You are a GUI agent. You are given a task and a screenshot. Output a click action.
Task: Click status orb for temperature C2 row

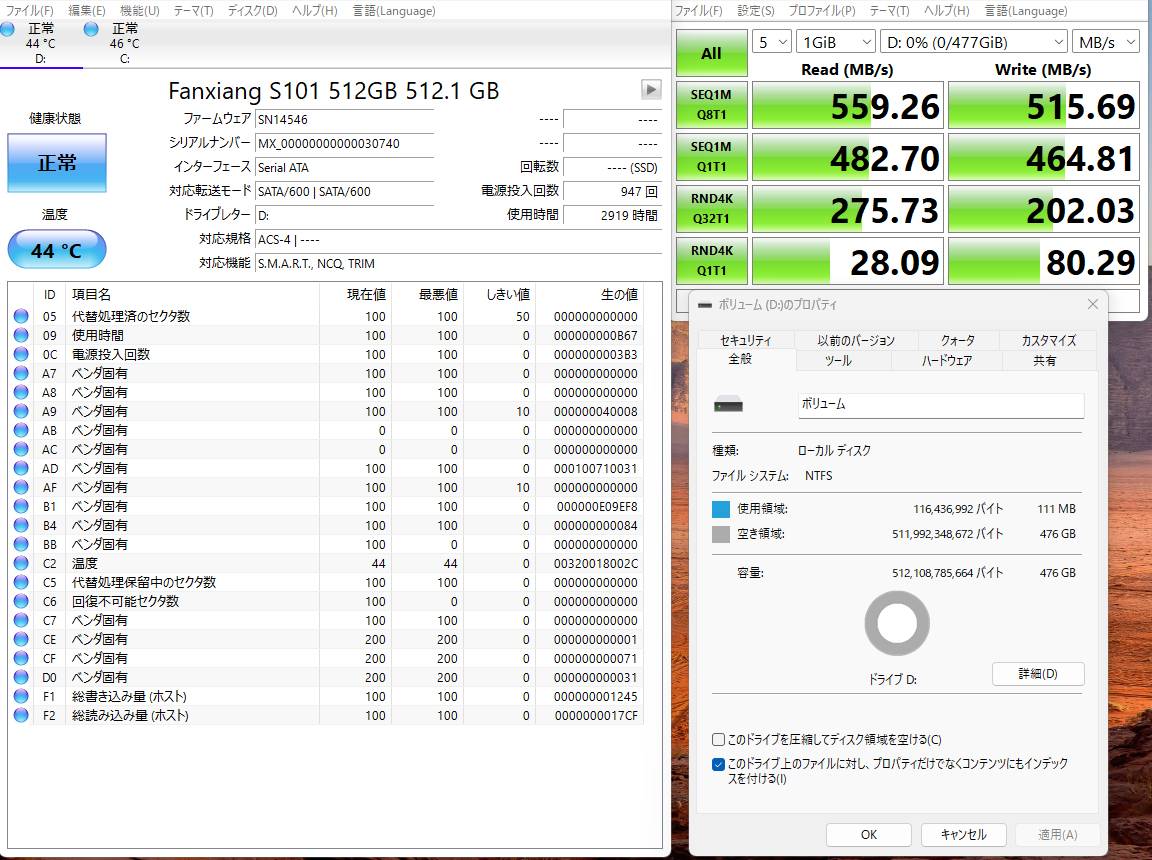[21, 563]
